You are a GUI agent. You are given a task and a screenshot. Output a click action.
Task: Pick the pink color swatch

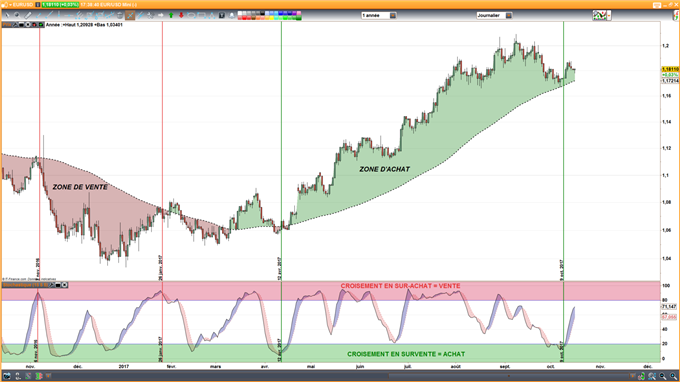299,13
